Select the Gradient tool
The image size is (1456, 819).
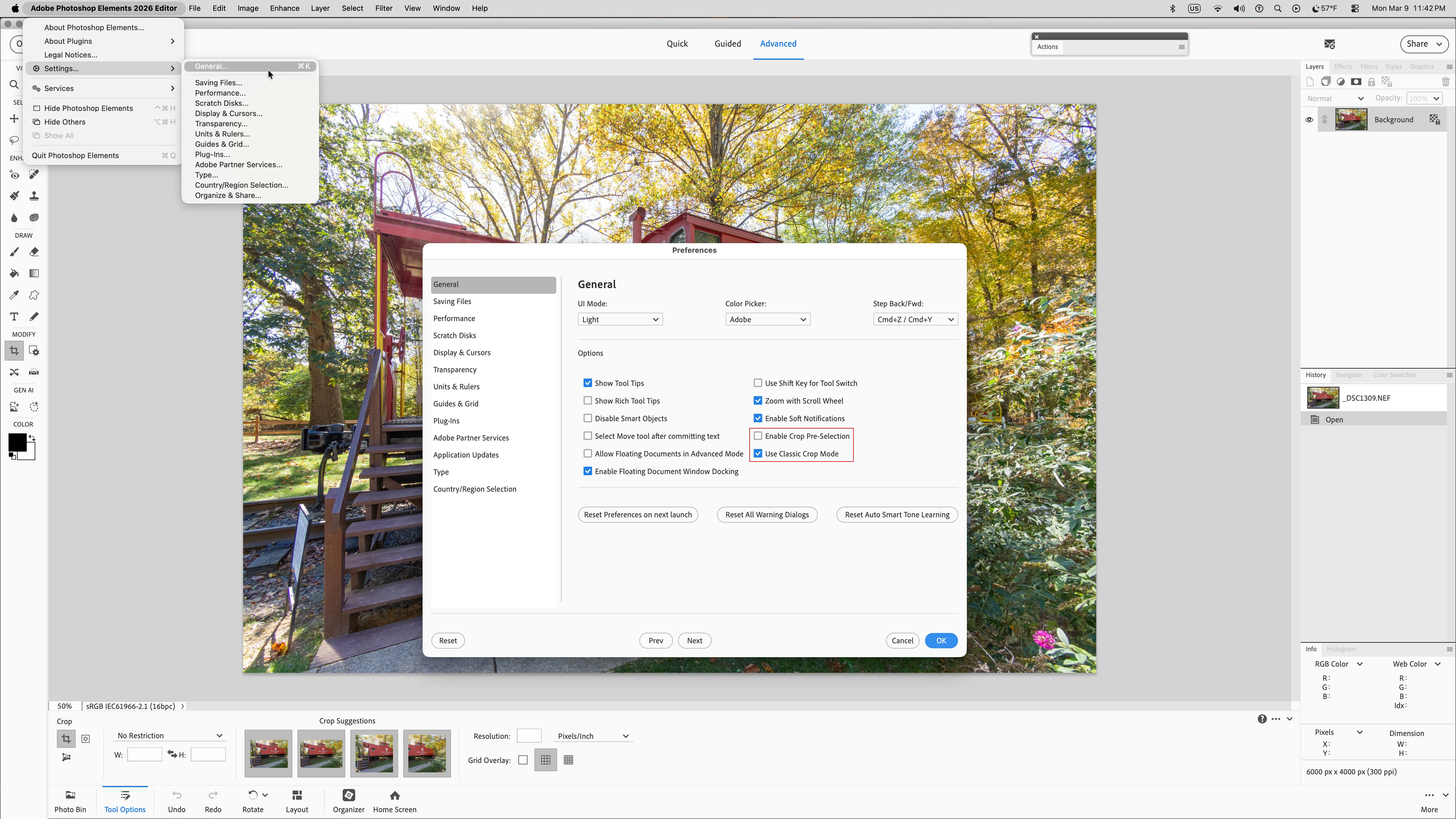click(34, 274)
